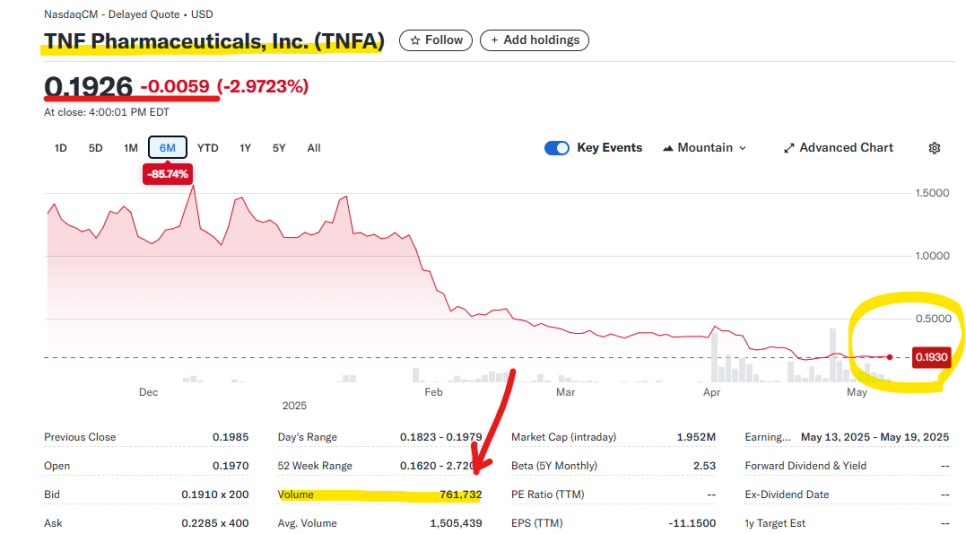Click the Avg. Volume value 1,505,439
The width and height of the screenshot is (966, 534).
point(456,523)
